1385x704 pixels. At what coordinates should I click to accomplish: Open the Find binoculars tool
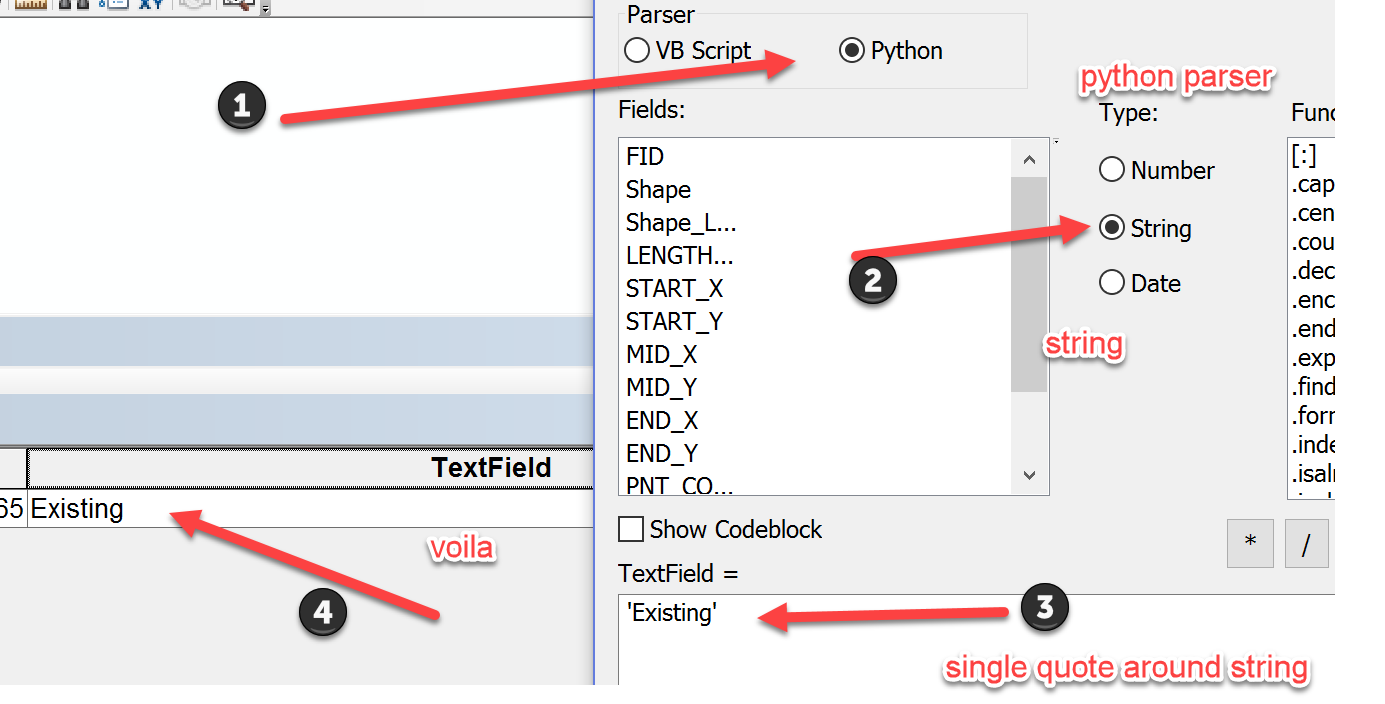[73, 5]
